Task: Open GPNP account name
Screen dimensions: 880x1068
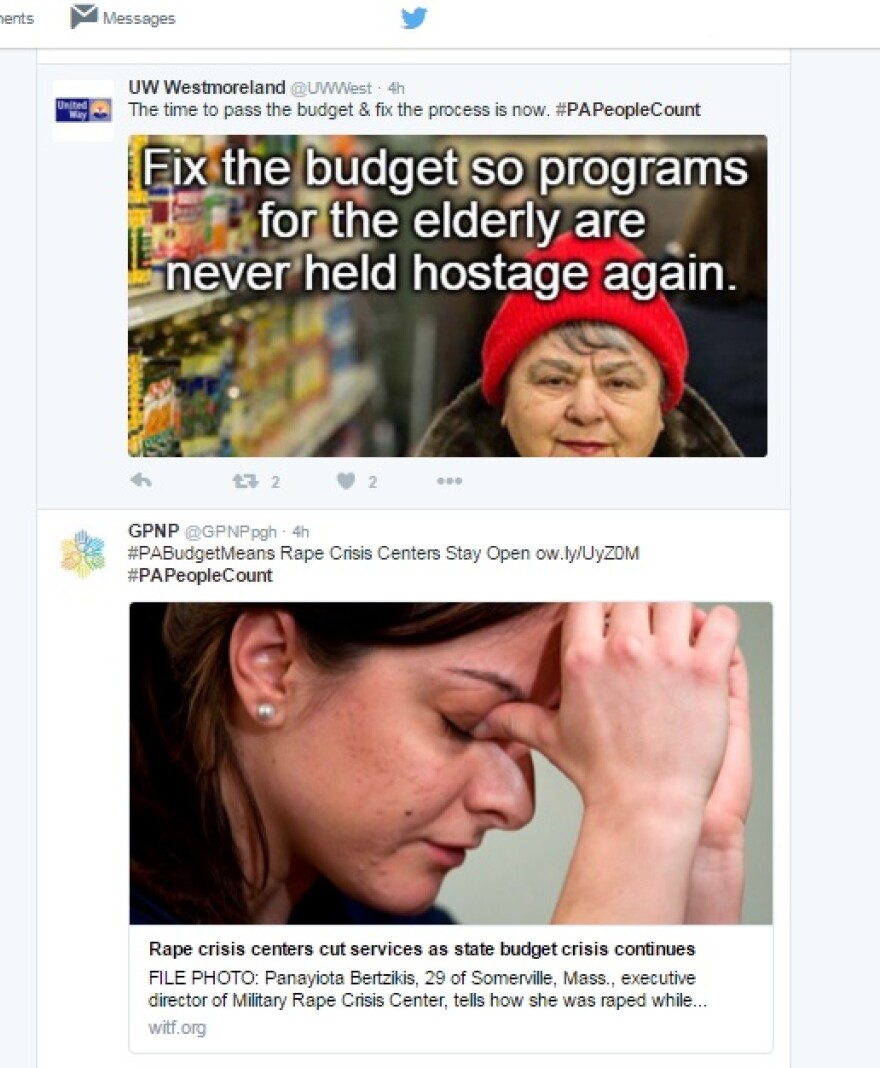Action: click(x=154, y=531)
